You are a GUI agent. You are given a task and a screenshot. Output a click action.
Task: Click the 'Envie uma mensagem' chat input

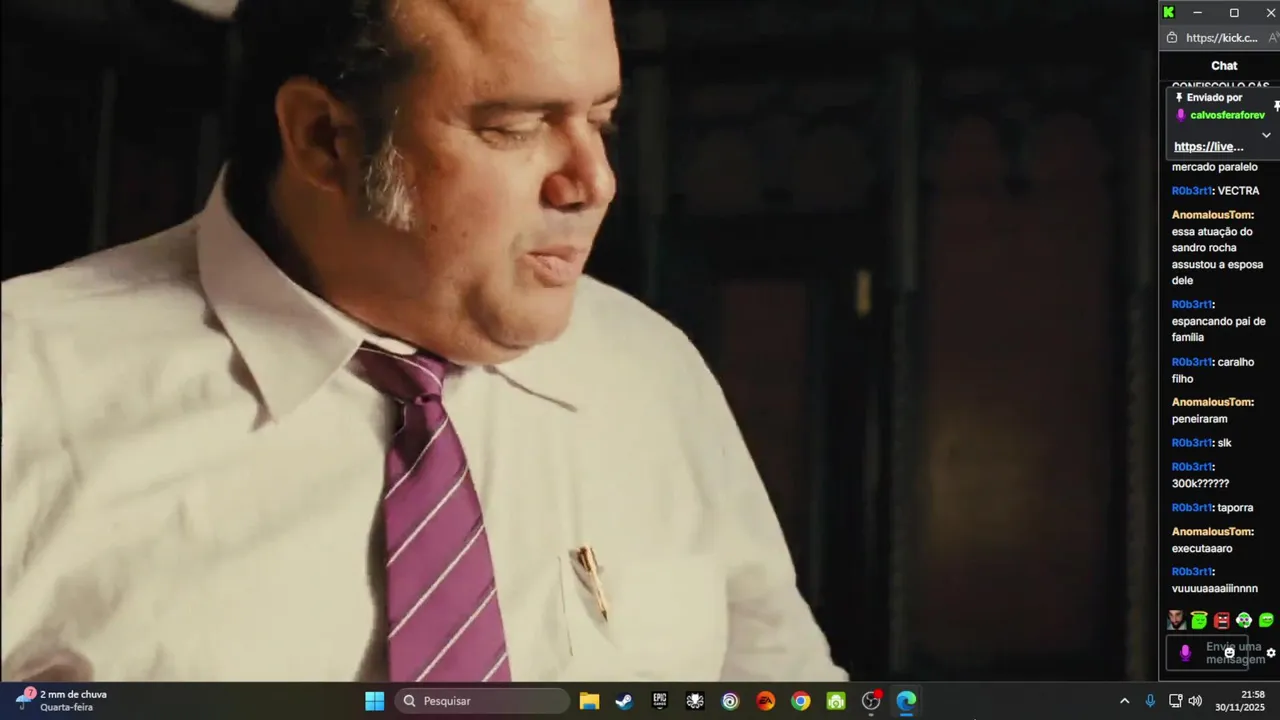[x=1207, y=653]
